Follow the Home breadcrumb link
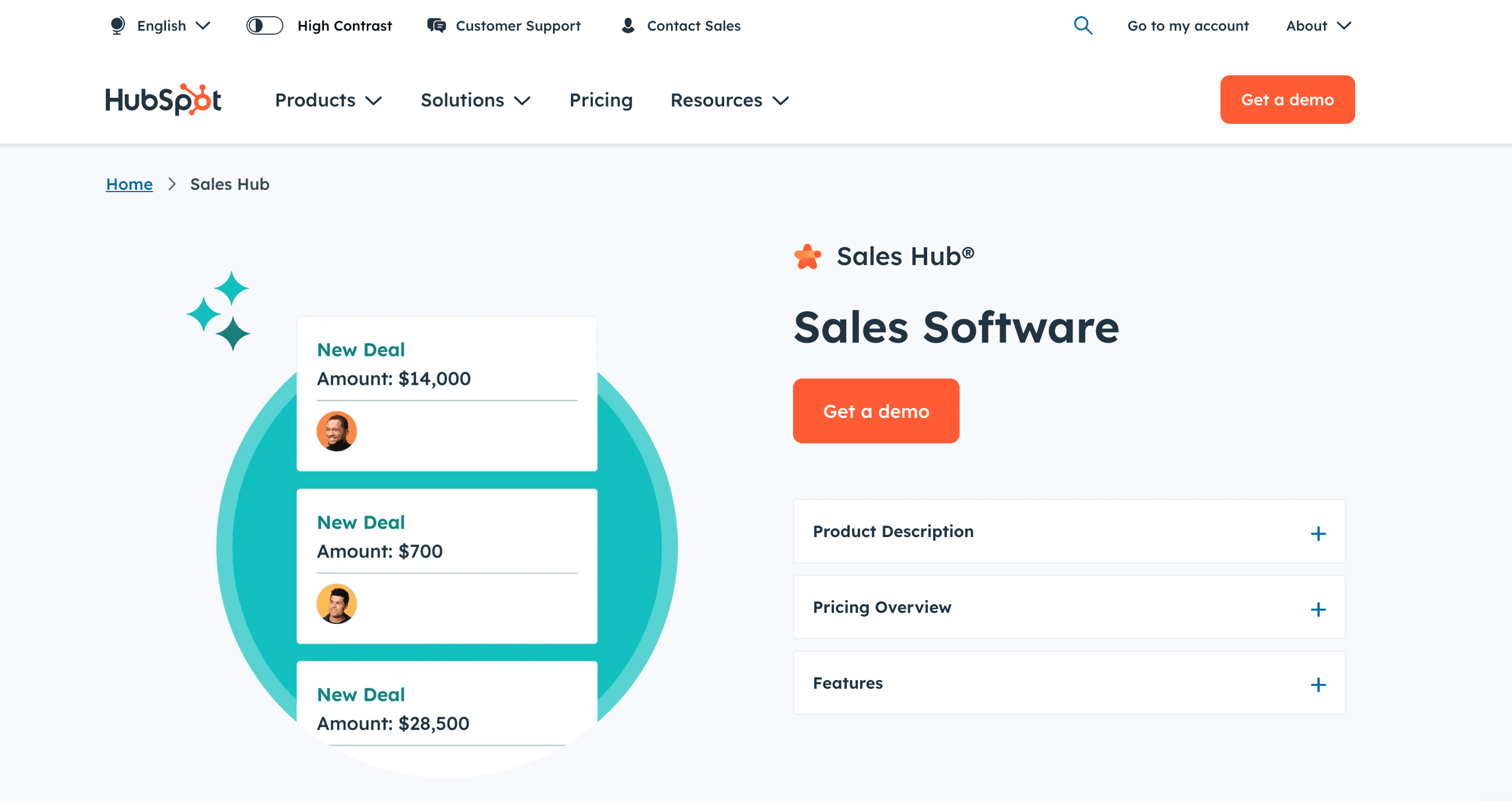This screenshot has width=1512, height=801. point(129,185)
